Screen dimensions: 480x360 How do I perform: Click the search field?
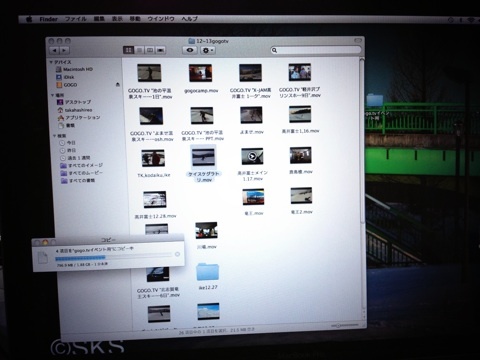pyautogui.click(x=316, y=50)
